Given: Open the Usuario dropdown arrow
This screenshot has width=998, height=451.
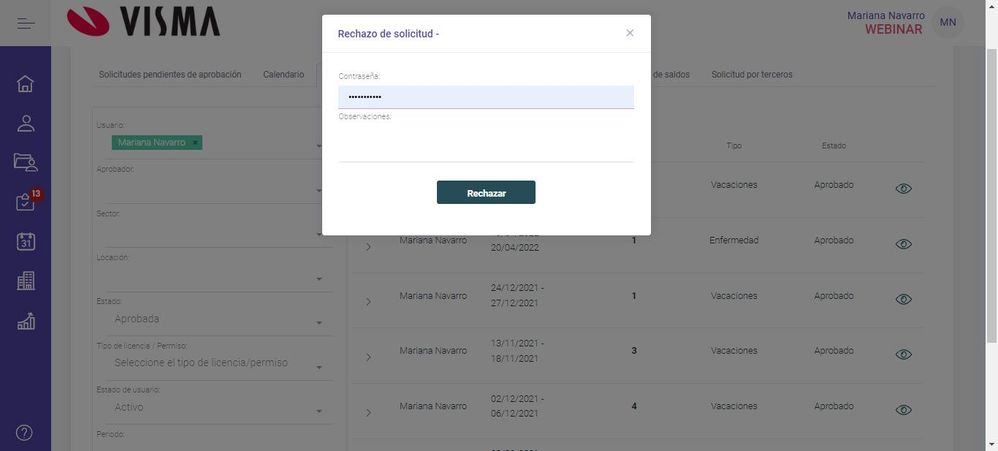Looking at the screenshot, I should coord(319,146).
